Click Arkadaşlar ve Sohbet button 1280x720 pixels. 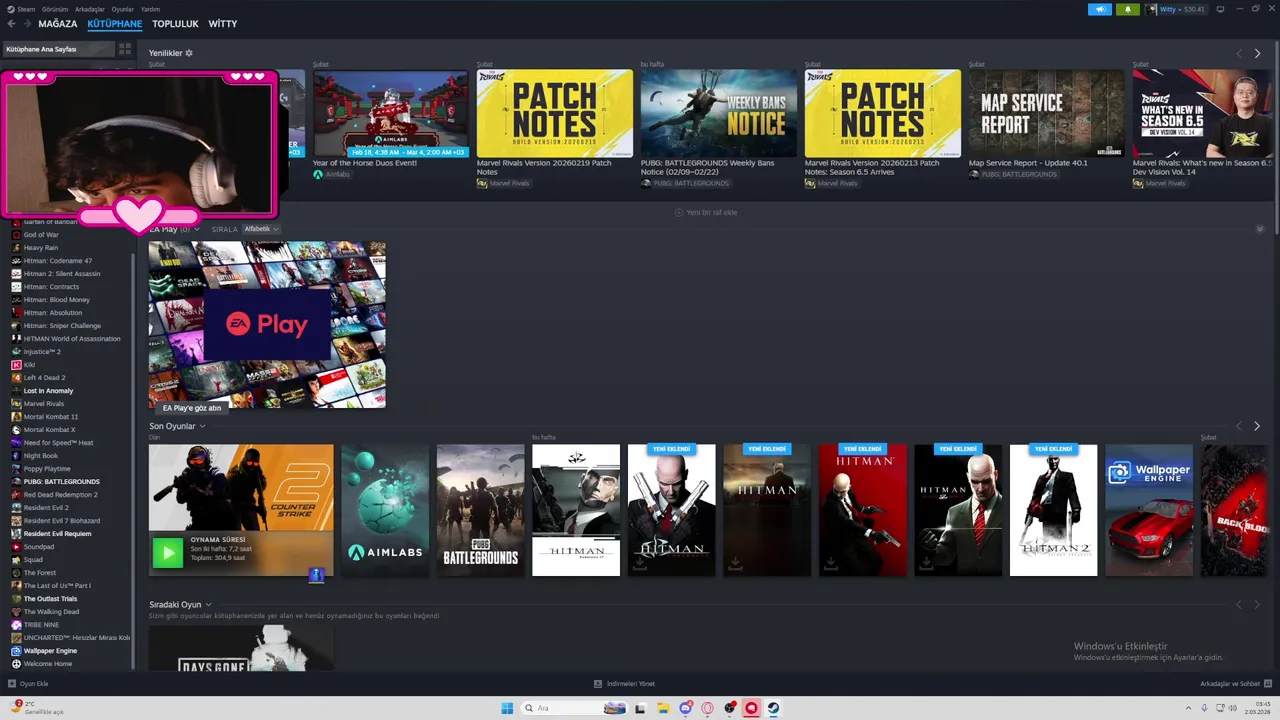(x=1236, y=684)
